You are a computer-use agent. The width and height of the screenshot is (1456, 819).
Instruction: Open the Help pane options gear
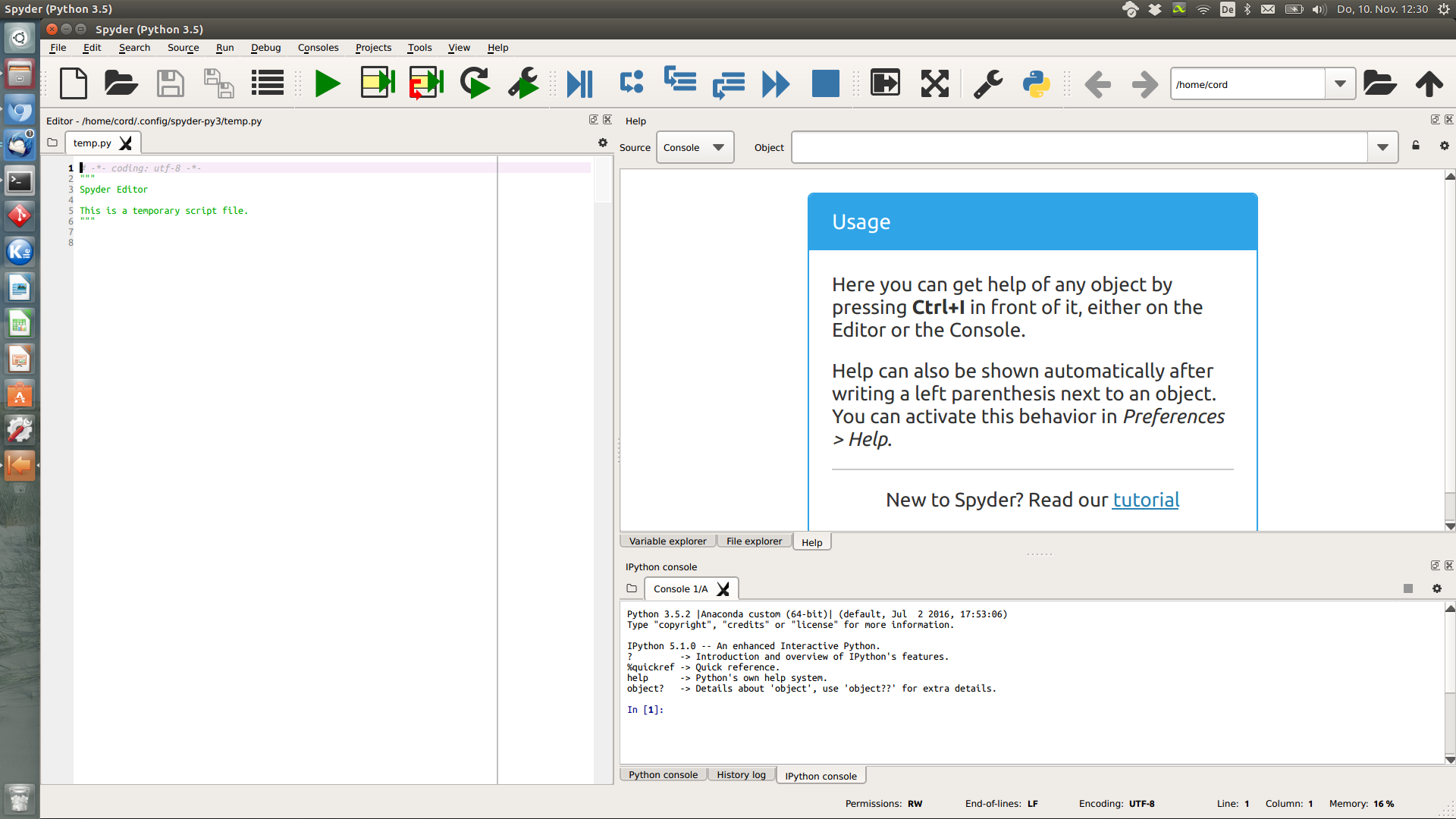point(1444,146)
